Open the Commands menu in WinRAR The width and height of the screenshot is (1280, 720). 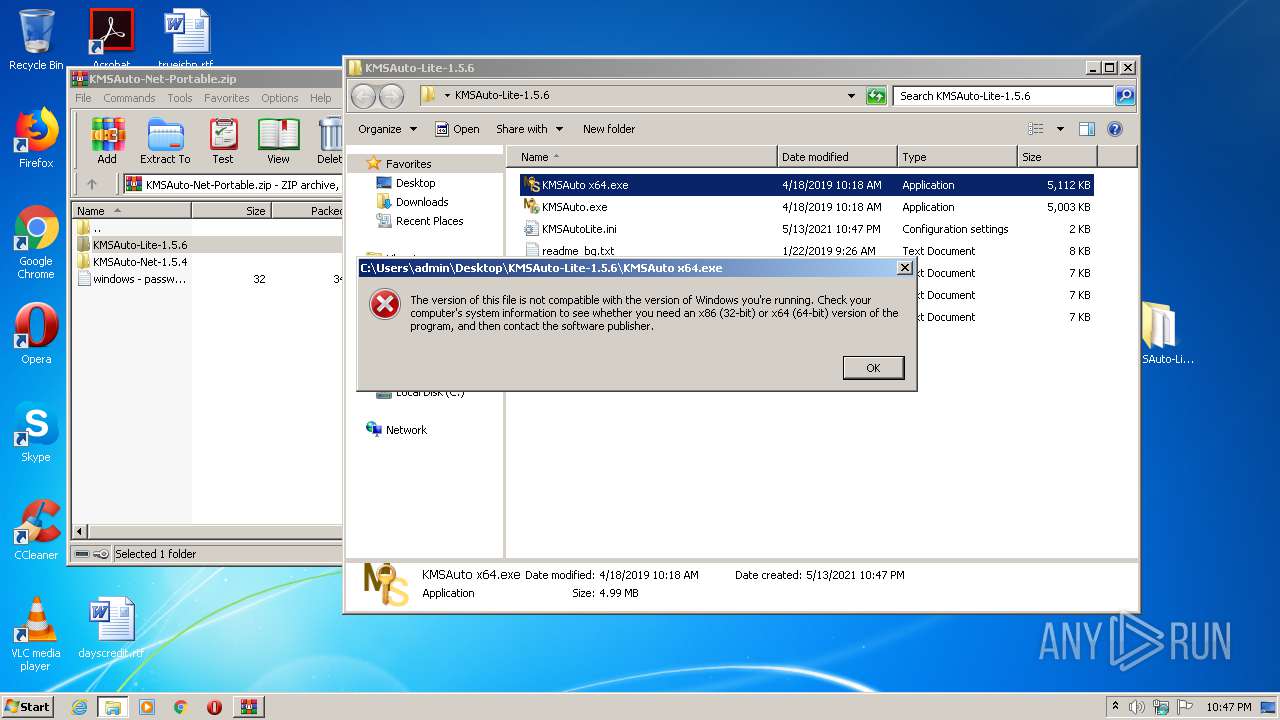pyautogui.click(x=129, y=98)
